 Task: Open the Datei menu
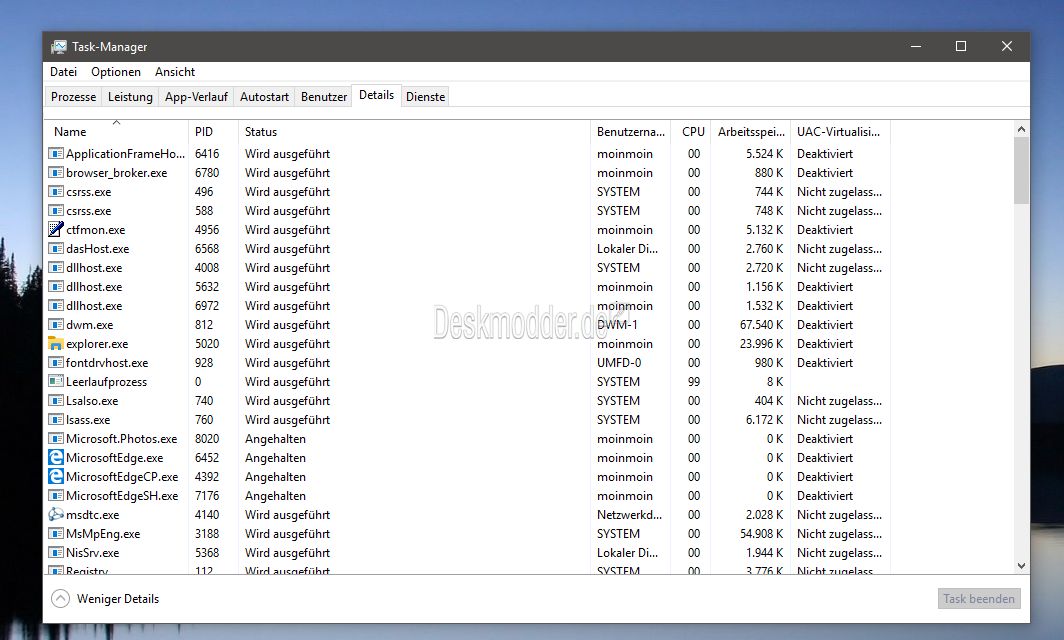coord(63,72)
